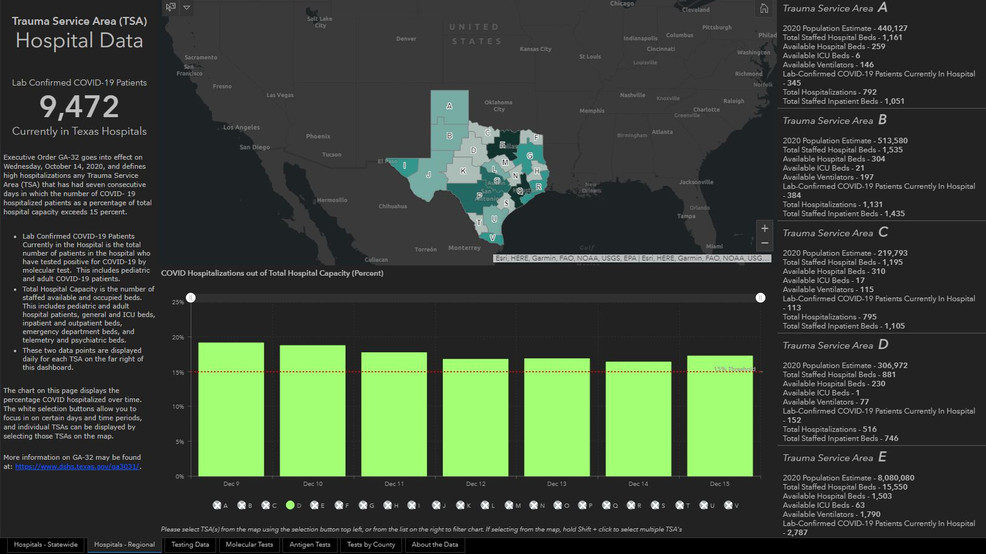Toggle series D in chart legend

coord(290,506)
